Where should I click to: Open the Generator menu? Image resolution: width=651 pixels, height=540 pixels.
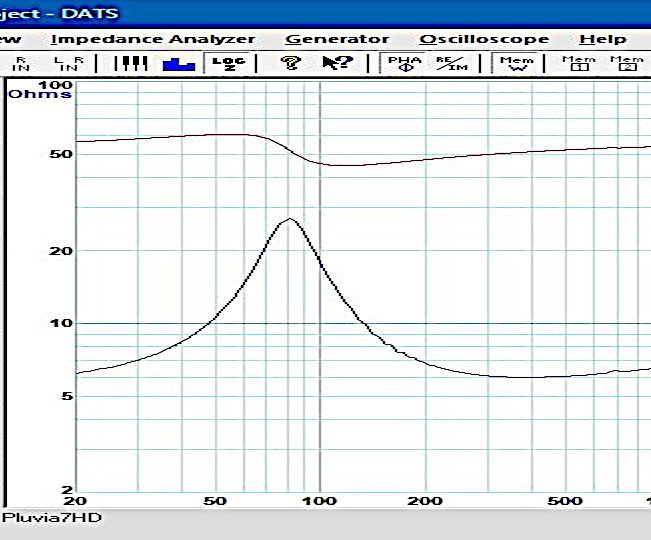click(x=337, y=39)
